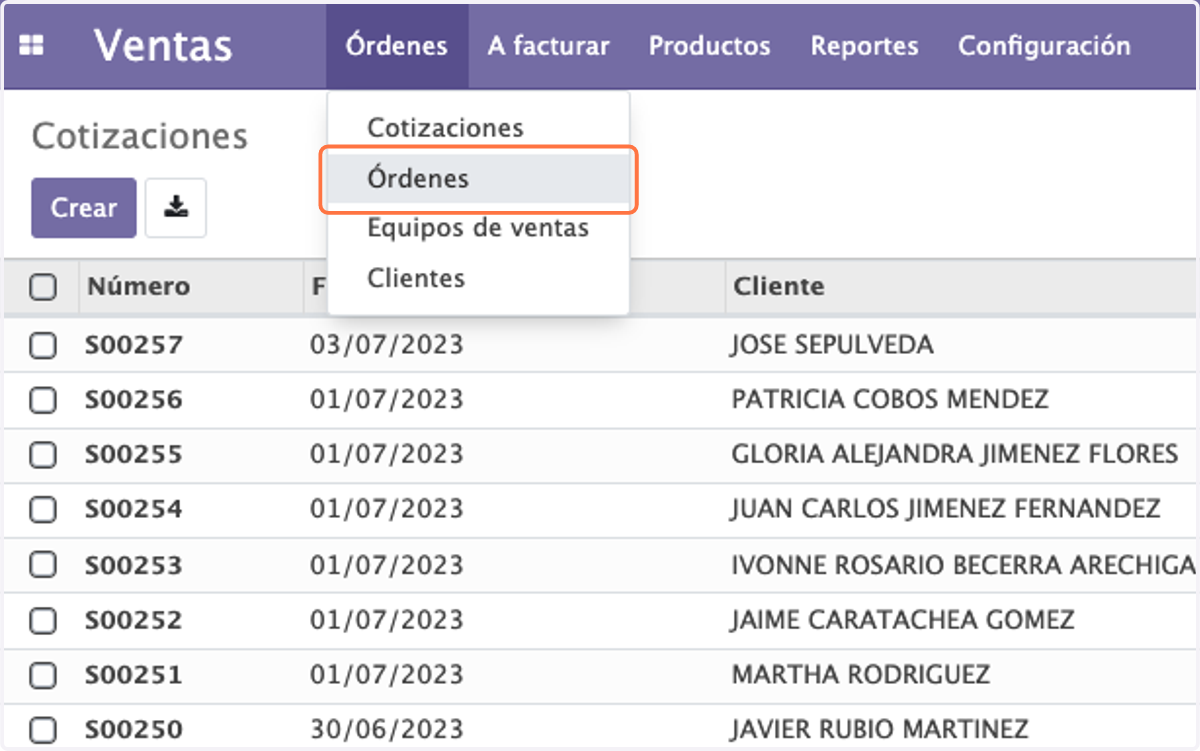Open order number S00256
Screen dimensions: 1200x751
(134, 400)
